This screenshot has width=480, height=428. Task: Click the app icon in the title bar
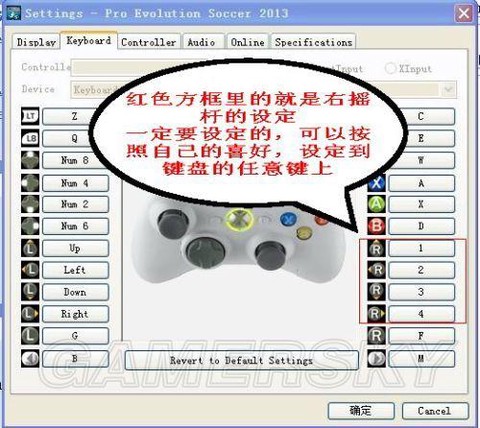(14, 13)
